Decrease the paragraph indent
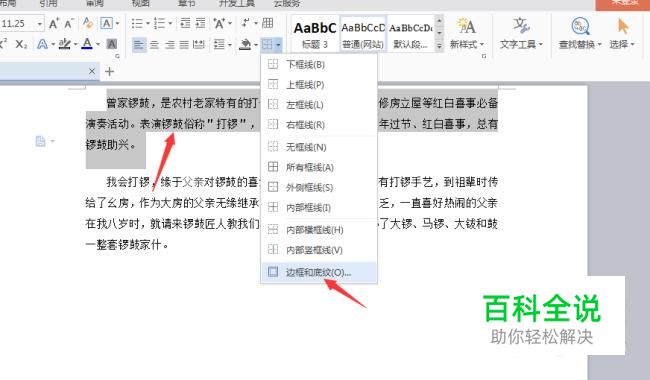This screenshot has height=380, width=650. coord(185,23)
